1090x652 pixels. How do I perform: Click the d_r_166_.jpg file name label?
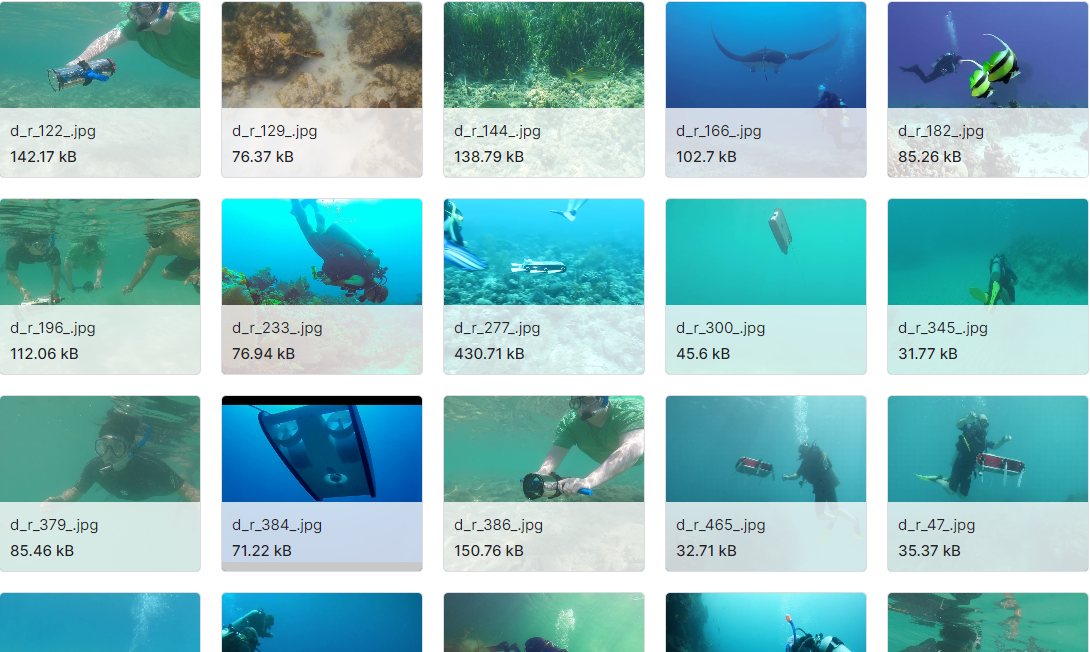click(719, 131)
